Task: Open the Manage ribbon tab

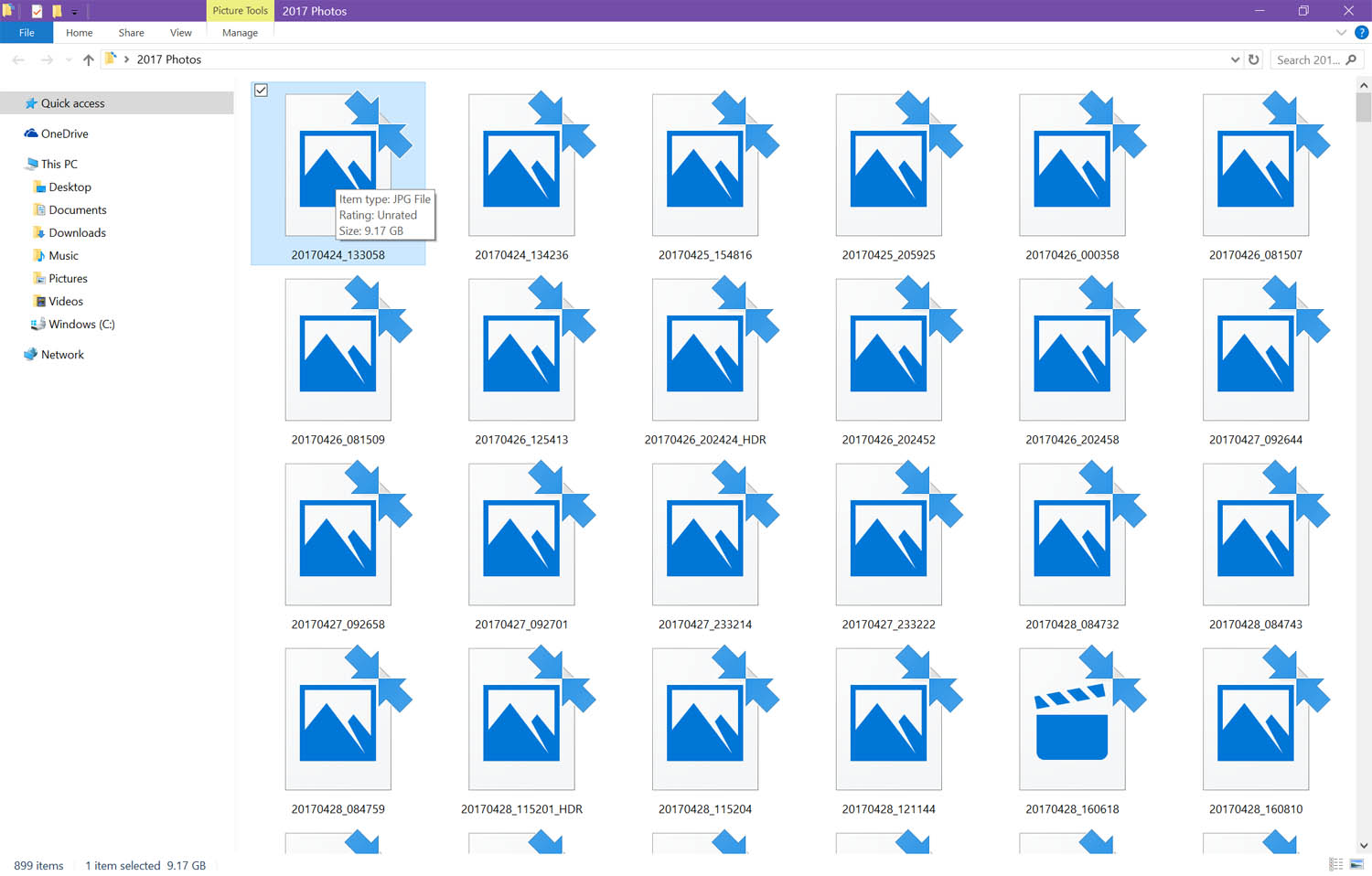Action: (x=240, y=32)
